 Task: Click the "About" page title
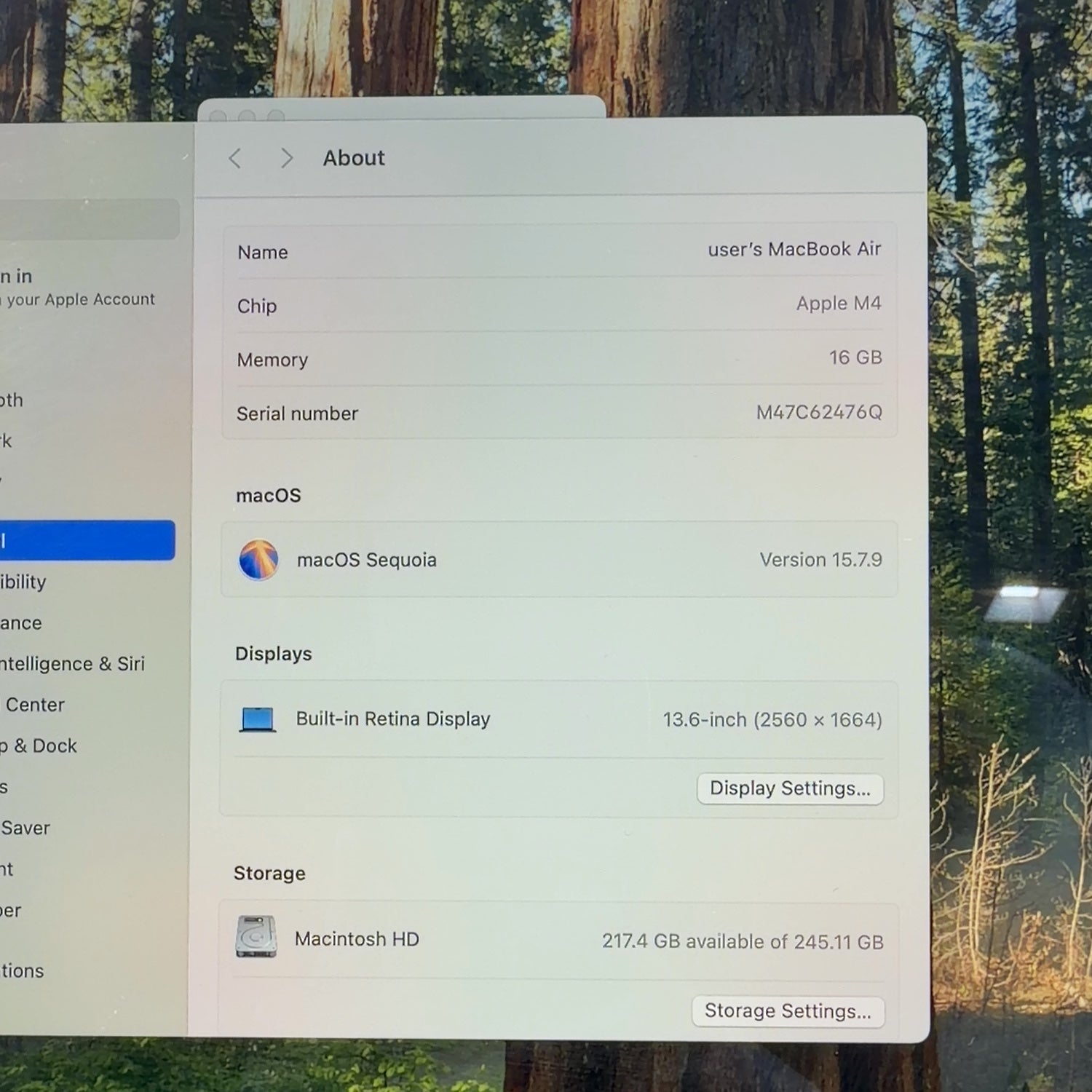coord(354,158)
